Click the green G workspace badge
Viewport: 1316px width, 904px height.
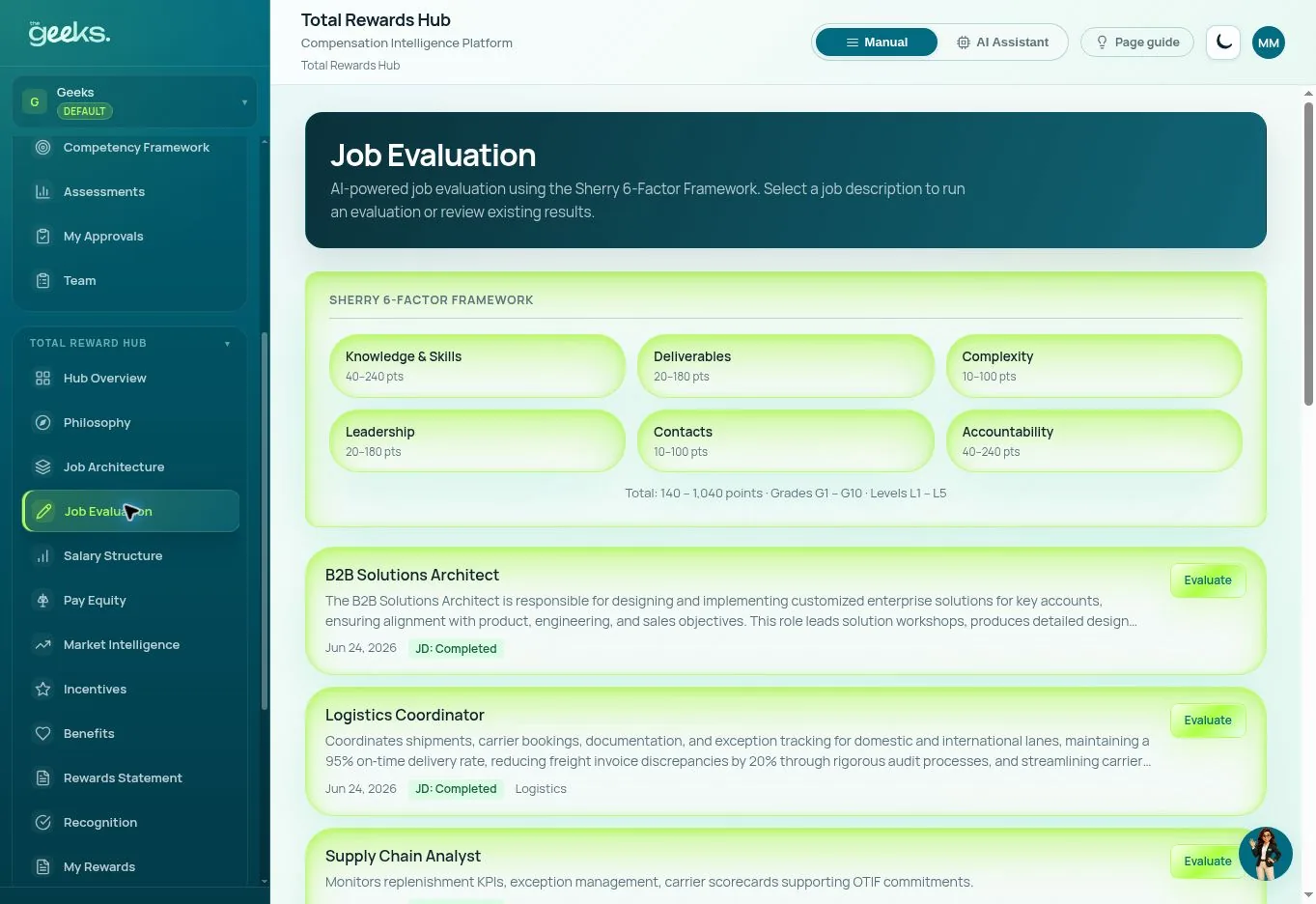pyautogui.click(x=35, y=101)
